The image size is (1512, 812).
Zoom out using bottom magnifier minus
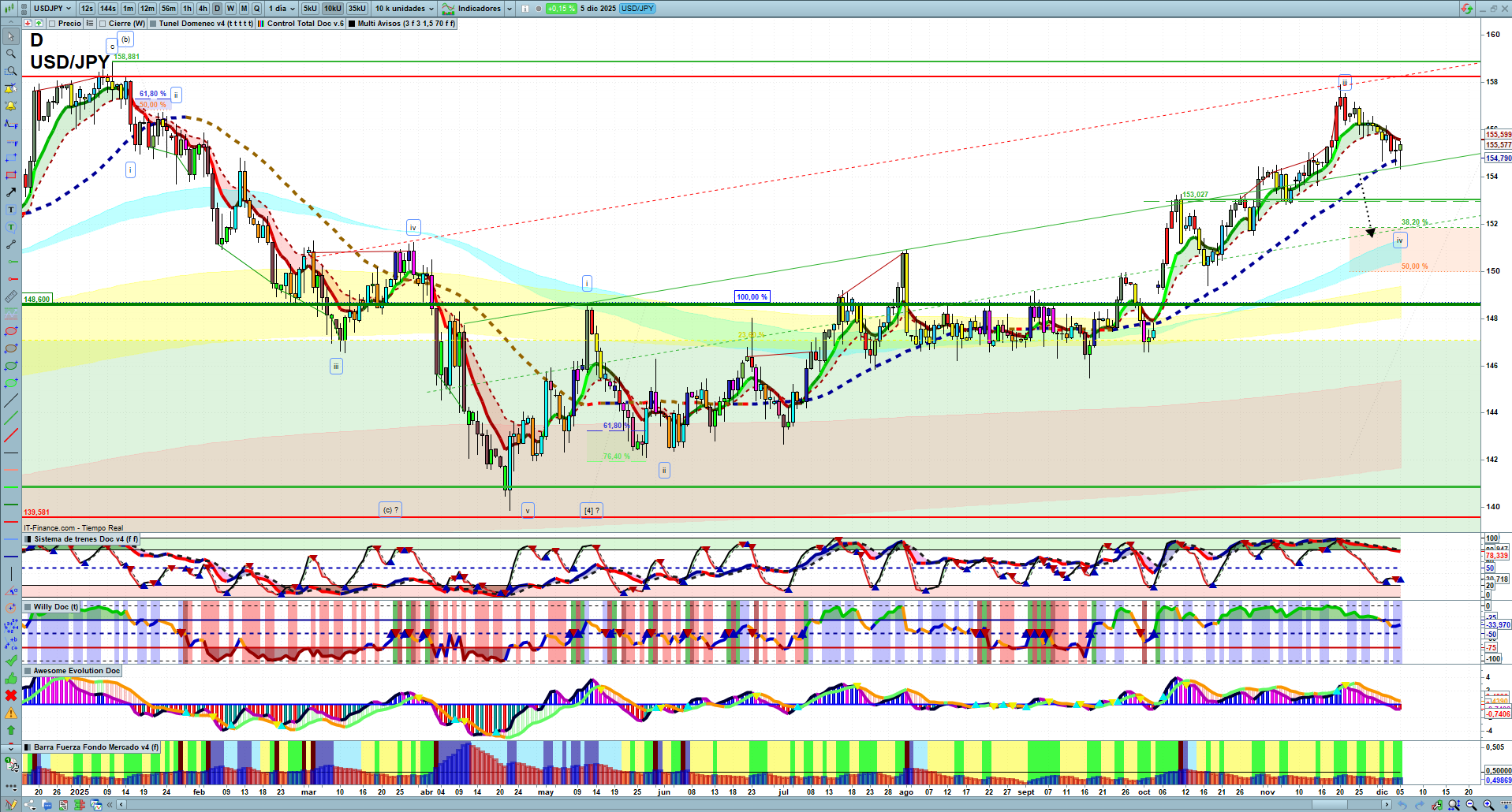(1471, 805)
